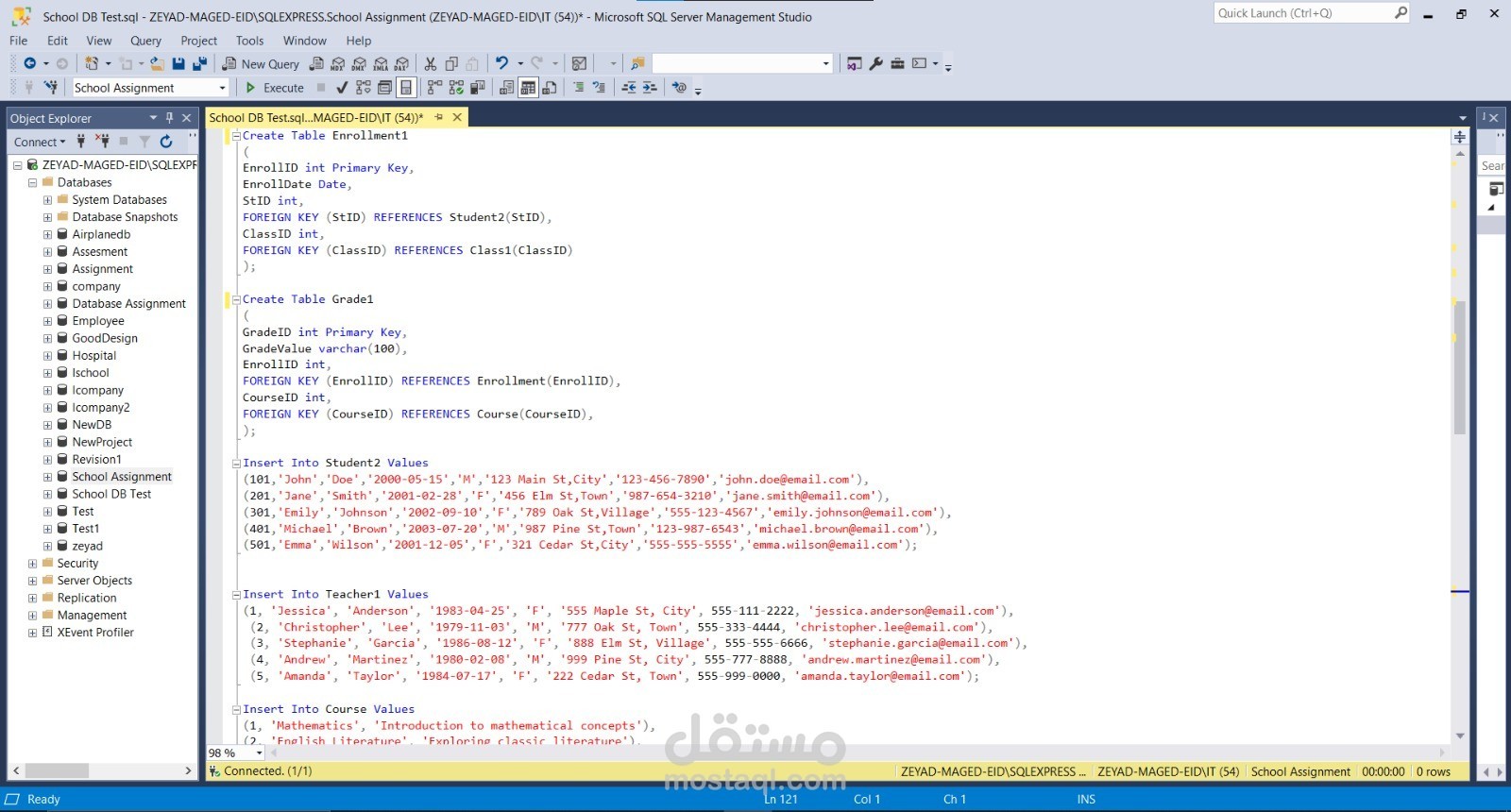Click Object Explorer Disconnect plug icon
This screenshot has width=1511, height=812.
(x=102, y=142)
